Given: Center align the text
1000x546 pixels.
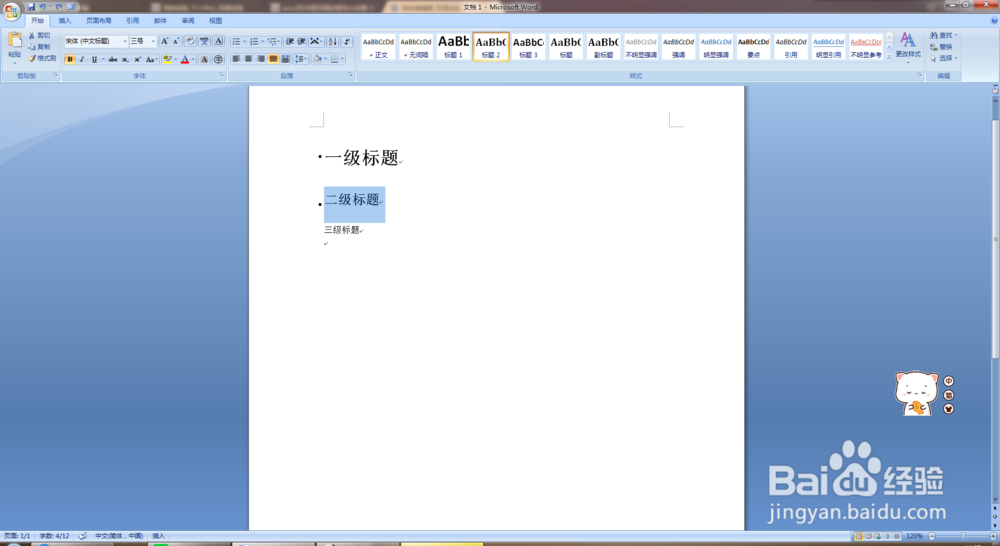Looking at the screenshot, I should [248, 59].
